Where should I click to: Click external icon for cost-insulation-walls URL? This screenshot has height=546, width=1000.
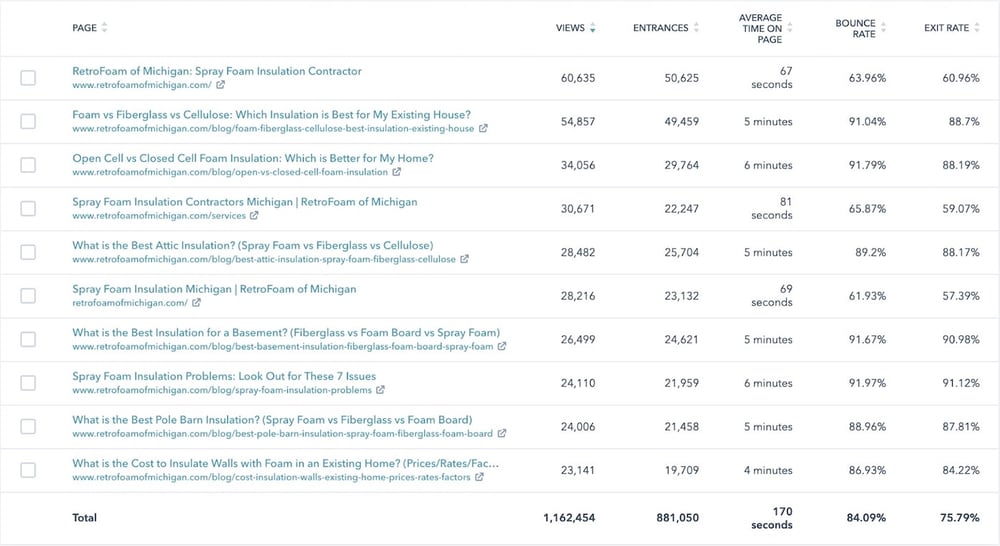[481, 478]
